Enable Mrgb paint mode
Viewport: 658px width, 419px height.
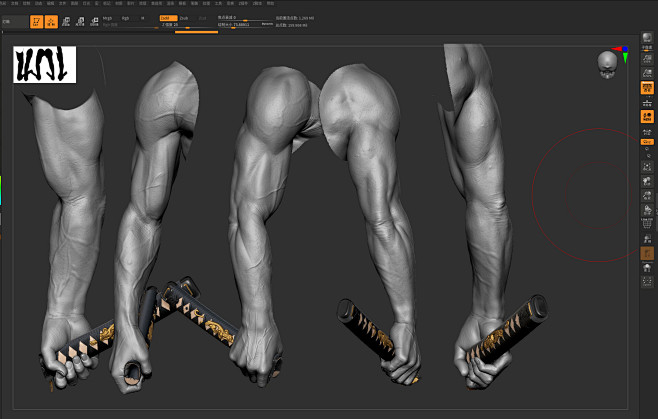[x=107, y=18]
